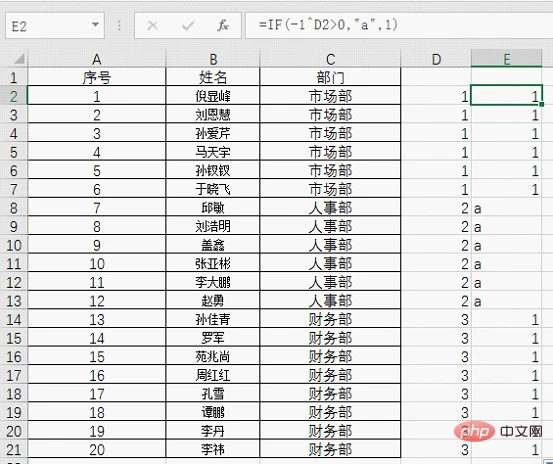Select active cell E2 showing 1
The width and height of the screenshot is (553, 464).
pyautogui.click(x=506, y=96)
